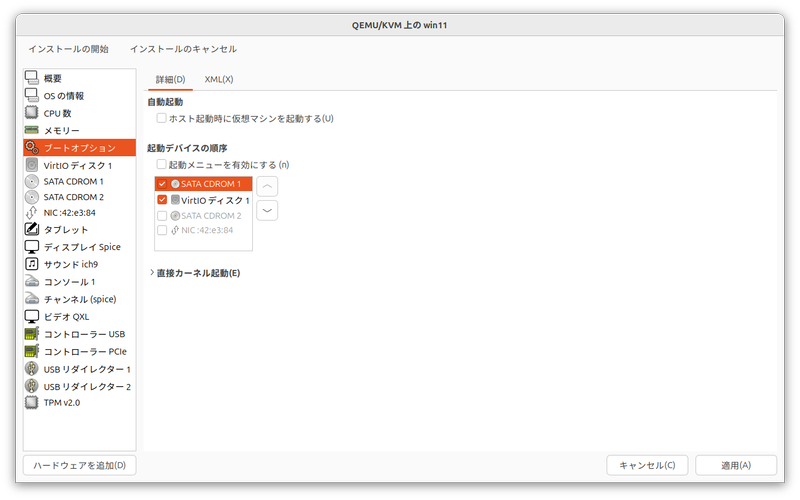Open 'TPM v2.0' text entry in hardware list
The width and height of the screenshot is (800, 500).
62,403
